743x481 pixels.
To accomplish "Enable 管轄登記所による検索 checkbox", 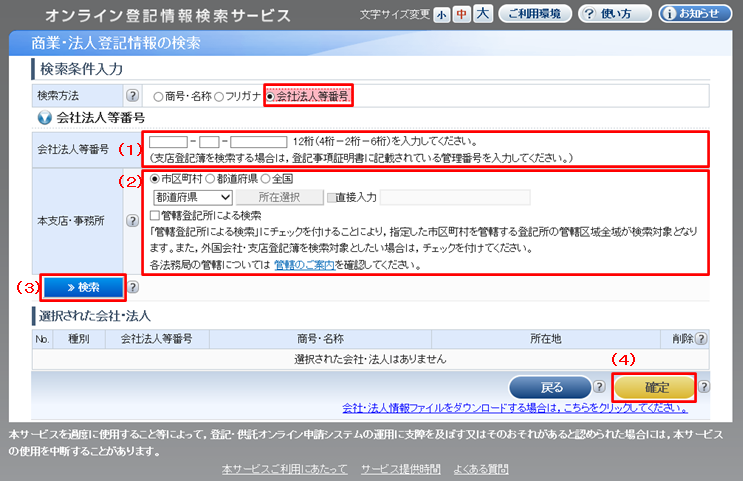I will (x=154, y=215).
